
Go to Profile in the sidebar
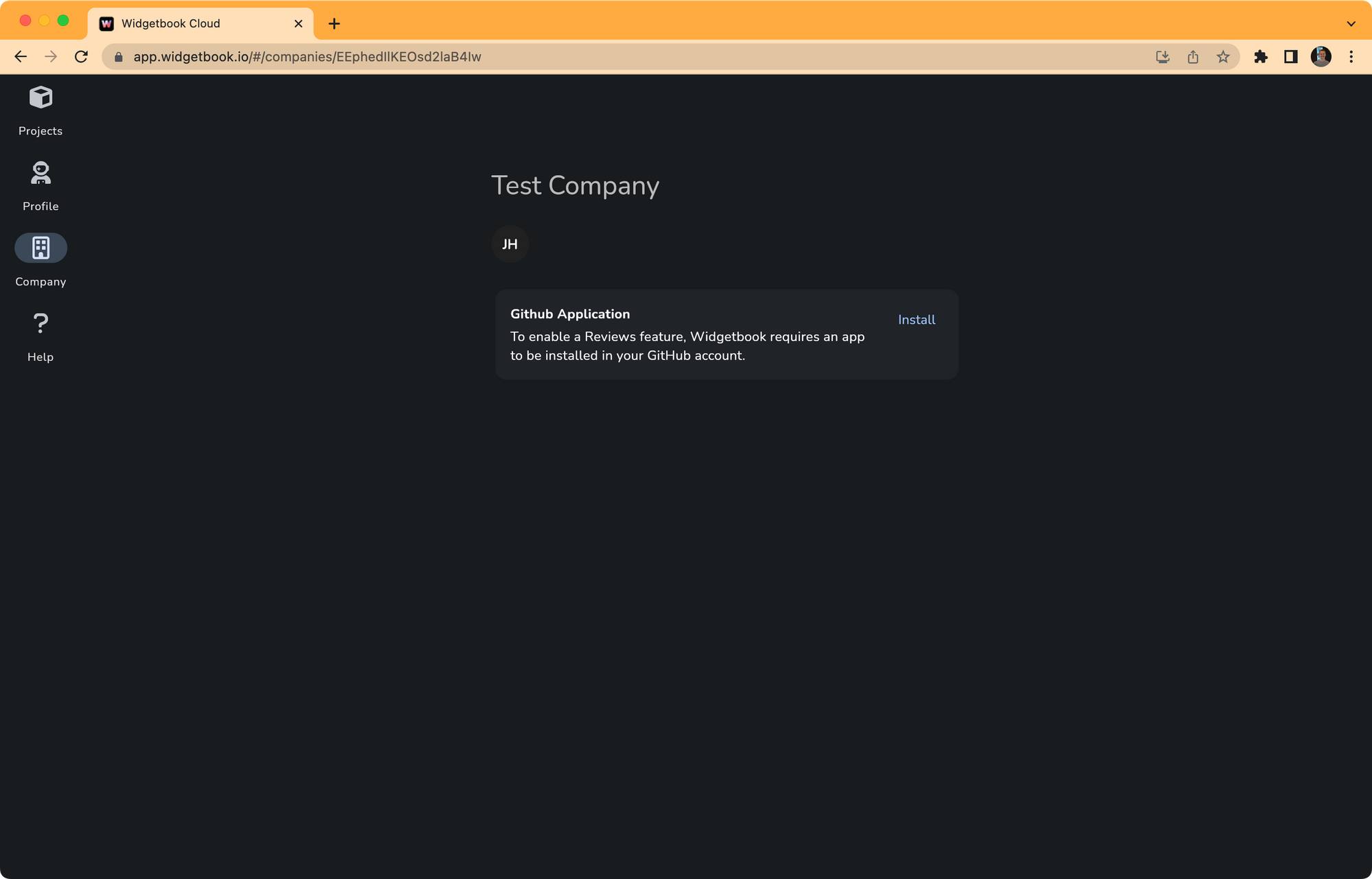pos(40,173)
